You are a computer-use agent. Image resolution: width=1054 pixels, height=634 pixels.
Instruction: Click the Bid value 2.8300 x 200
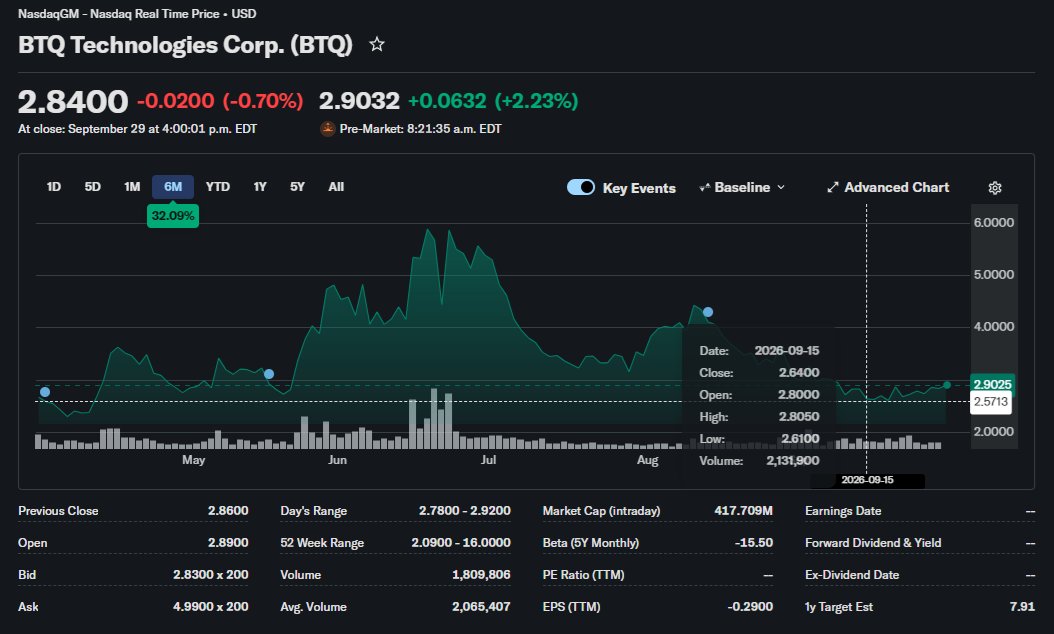click(x=210, y=575)
